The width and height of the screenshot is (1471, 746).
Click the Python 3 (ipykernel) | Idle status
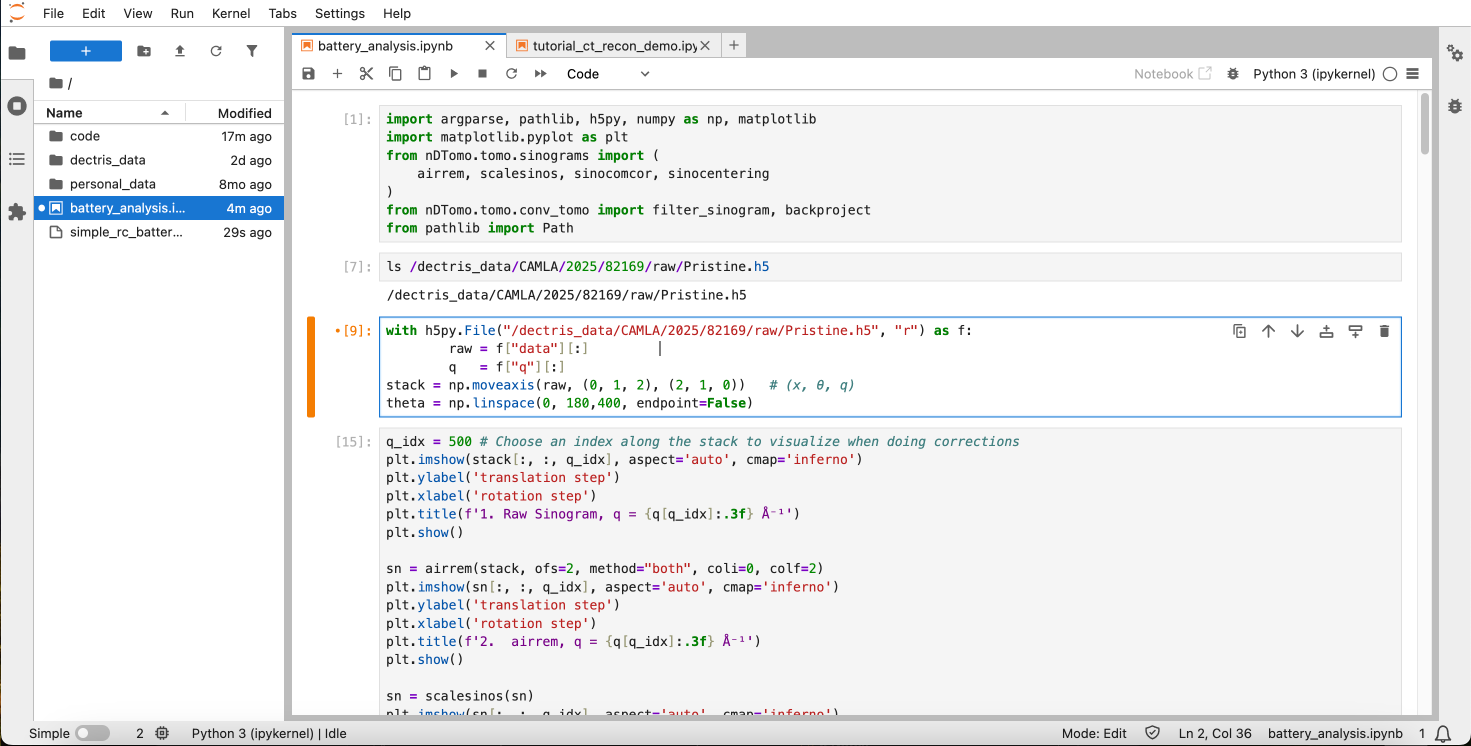coord(269,733)
